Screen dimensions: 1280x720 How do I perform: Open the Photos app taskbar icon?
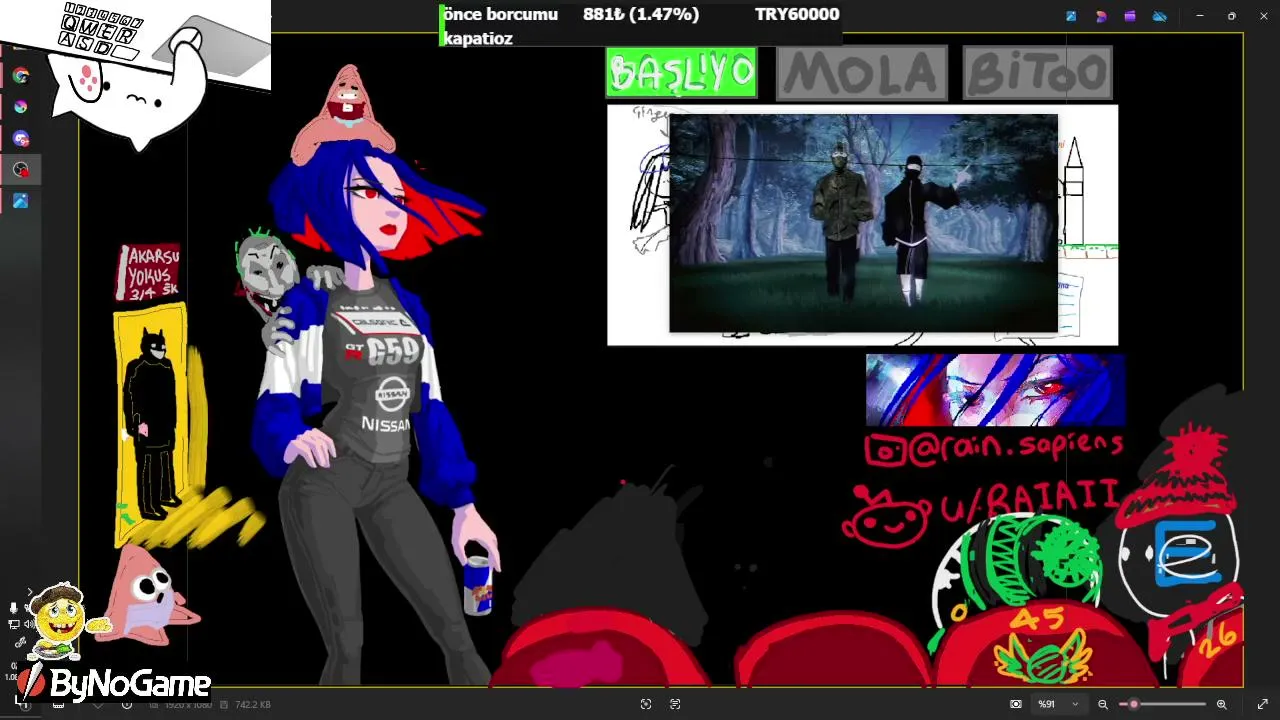(x=20, y=201)
